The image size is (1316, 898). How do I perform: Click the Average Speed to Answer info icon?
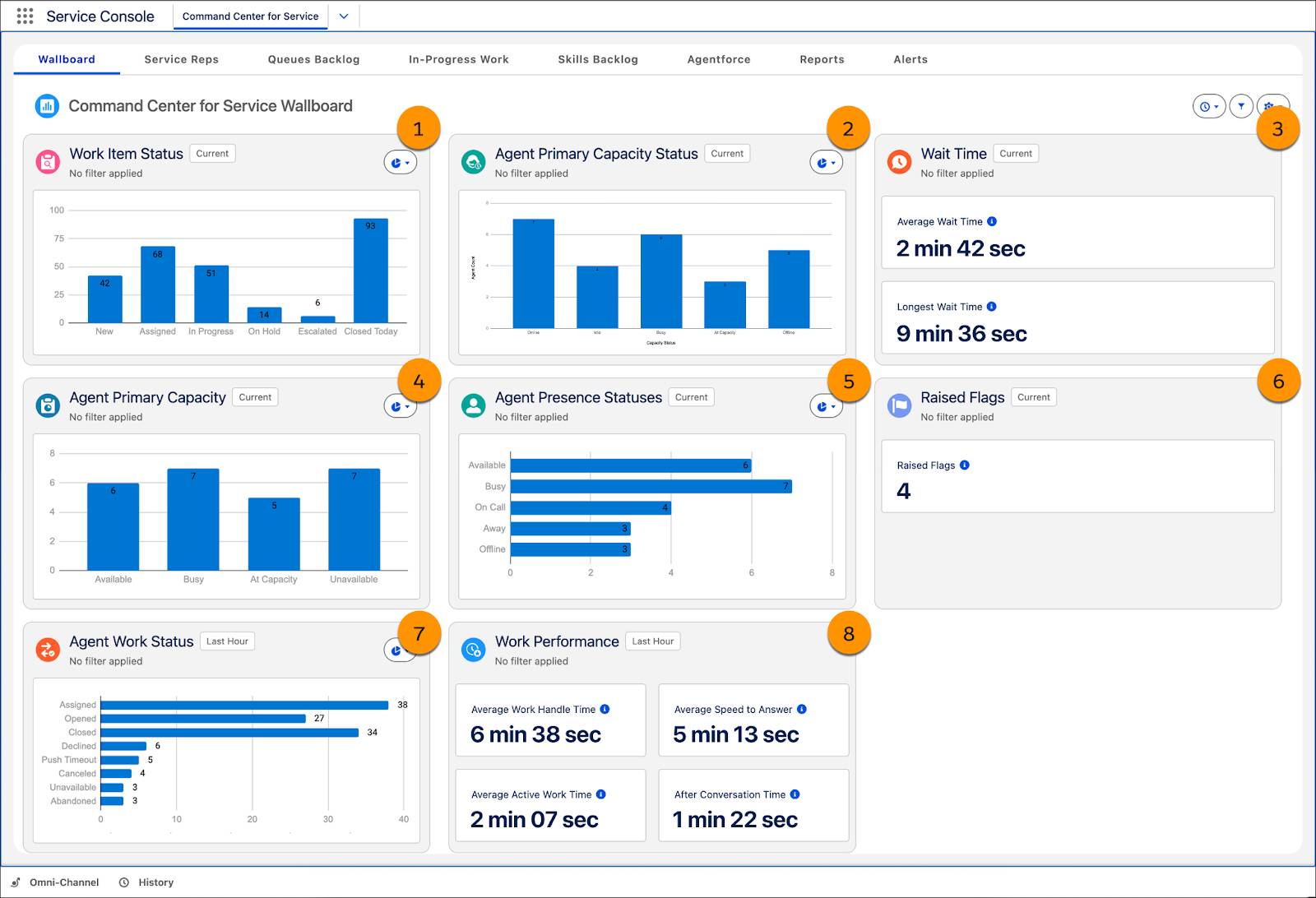pyautogui.click(x=802, y=709)
